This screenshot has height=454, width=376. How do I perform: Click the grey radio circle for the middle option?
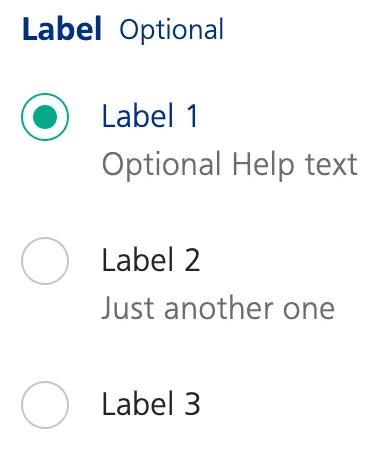(45, 261)
